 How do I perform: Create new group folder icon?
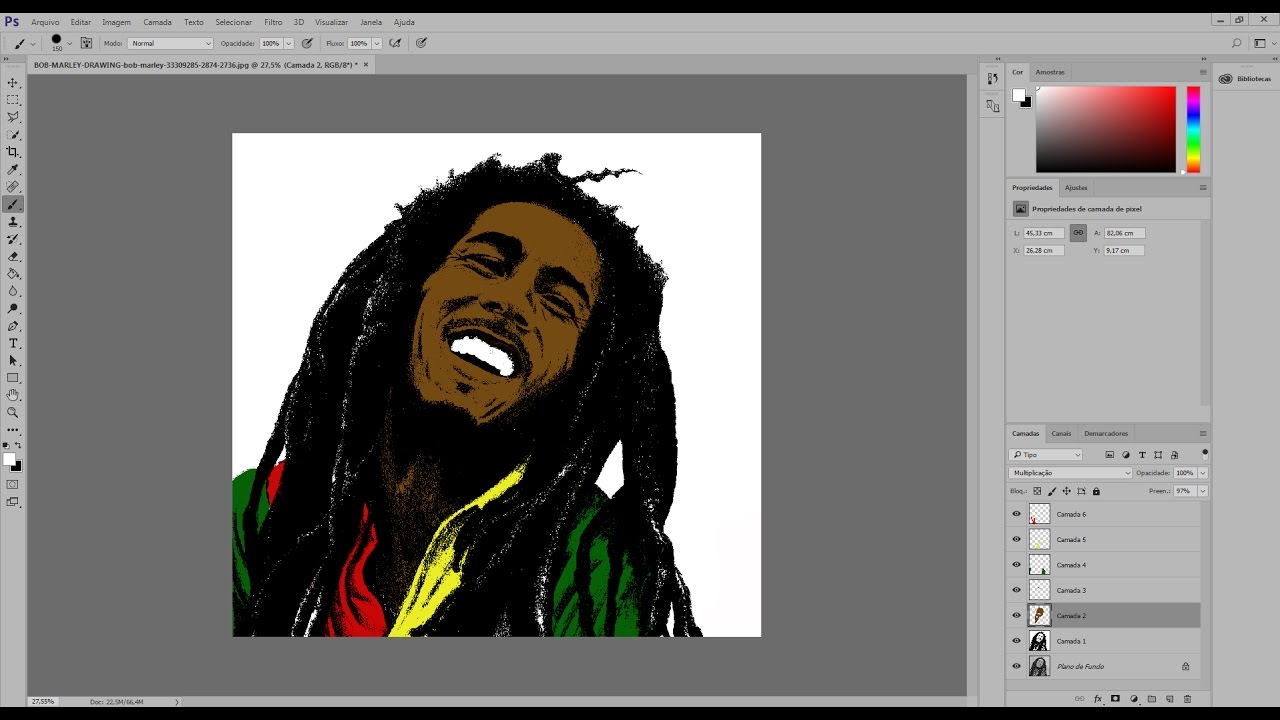1151,699
